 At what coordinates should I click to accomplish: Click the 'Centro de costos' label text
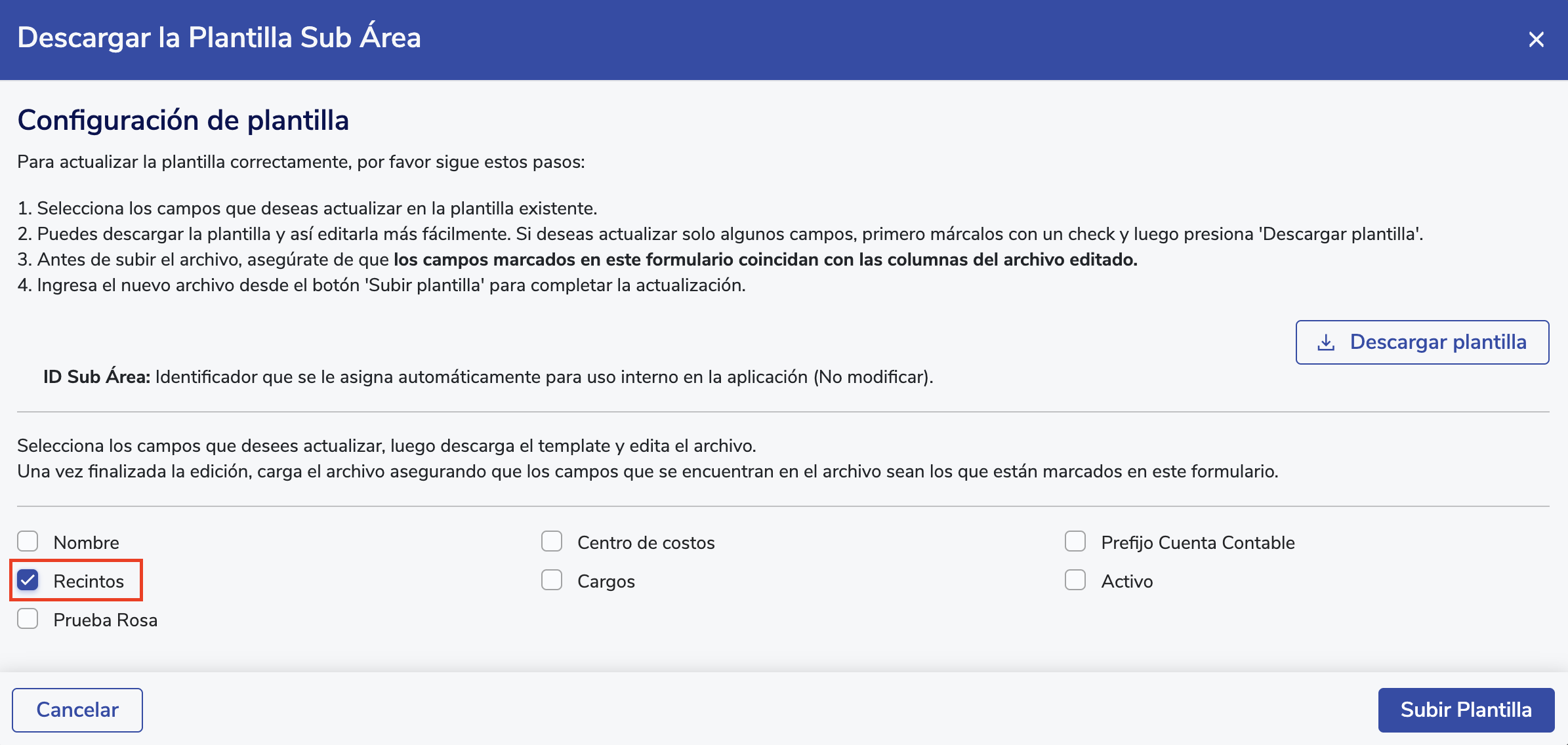(646, 543)
